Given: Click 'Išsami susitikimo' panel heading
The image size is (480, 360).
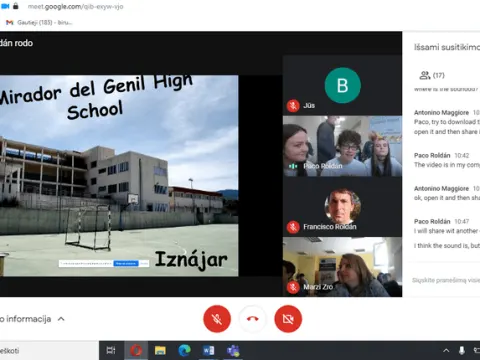Looking at the screenshot, I should [x=447, y=47].
